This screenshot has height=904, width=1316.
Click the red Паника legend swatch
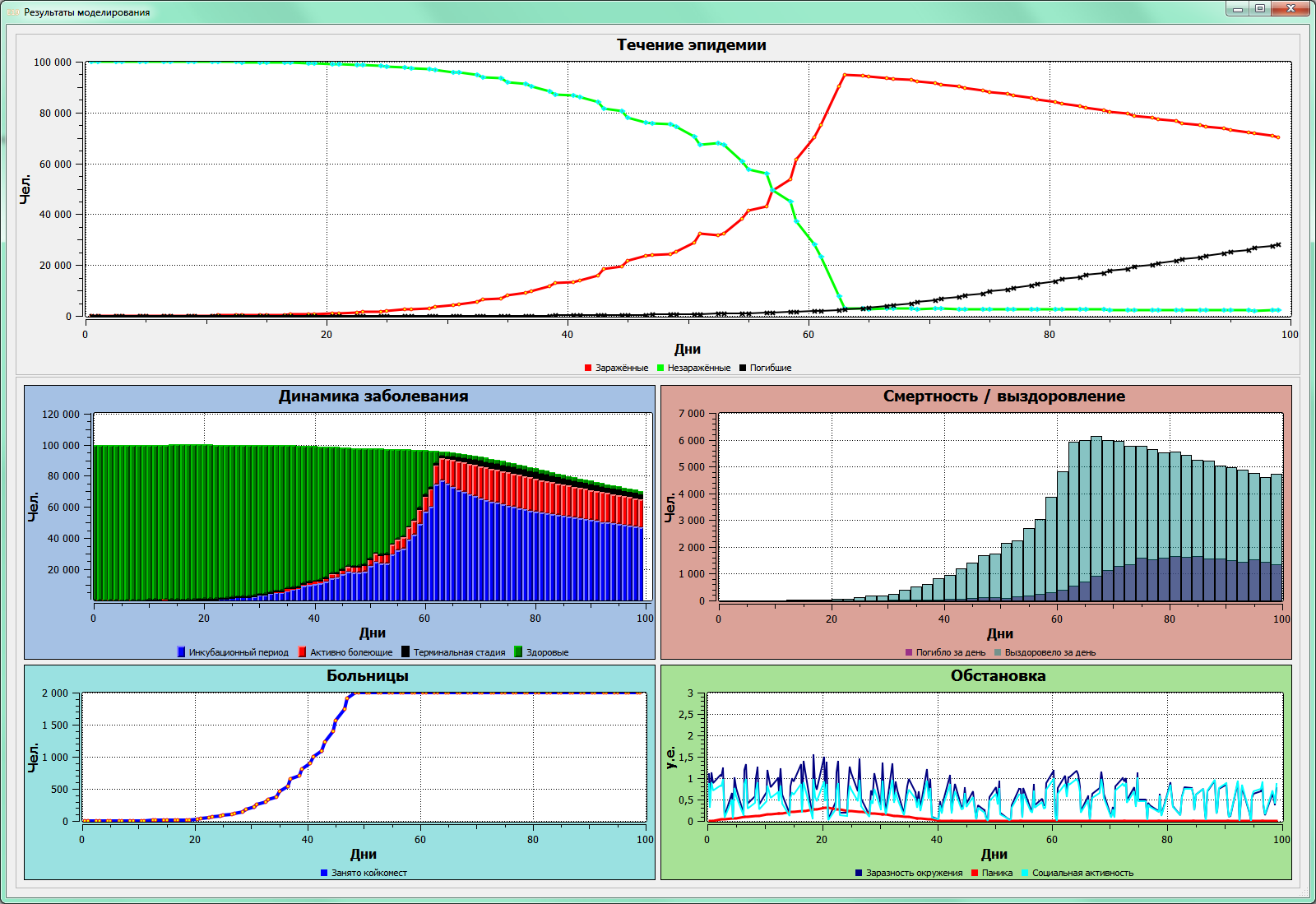pyautogui.click(x=975, y=873)
